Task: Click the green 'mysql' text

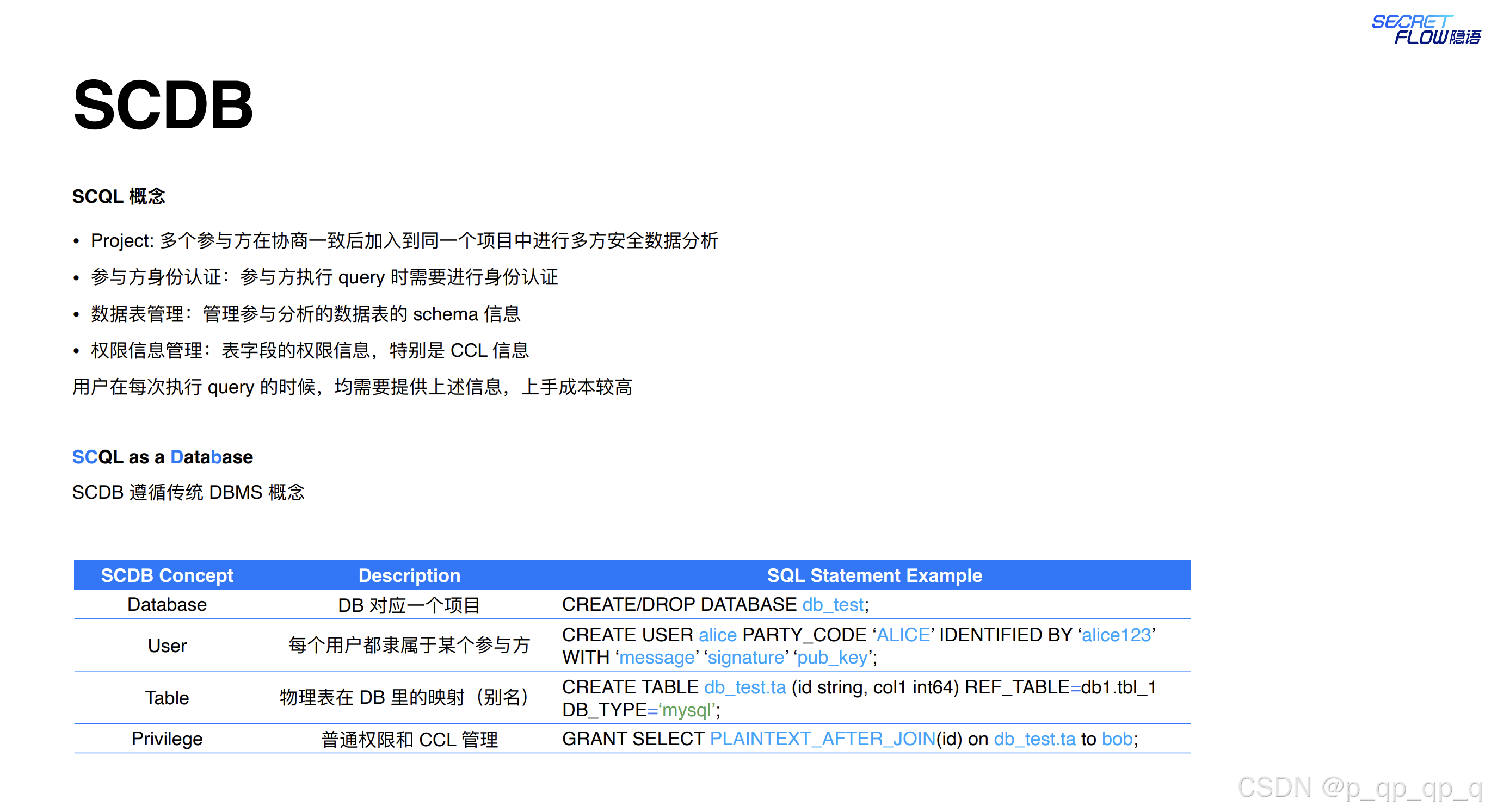Action: 686,710
